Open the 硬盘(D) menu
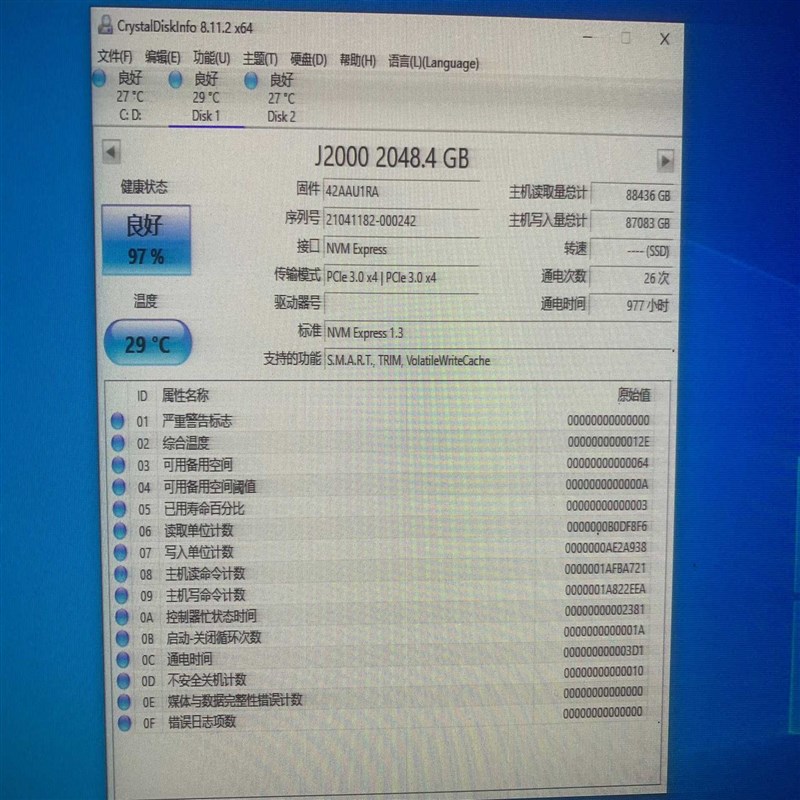 tap(308, 60)
